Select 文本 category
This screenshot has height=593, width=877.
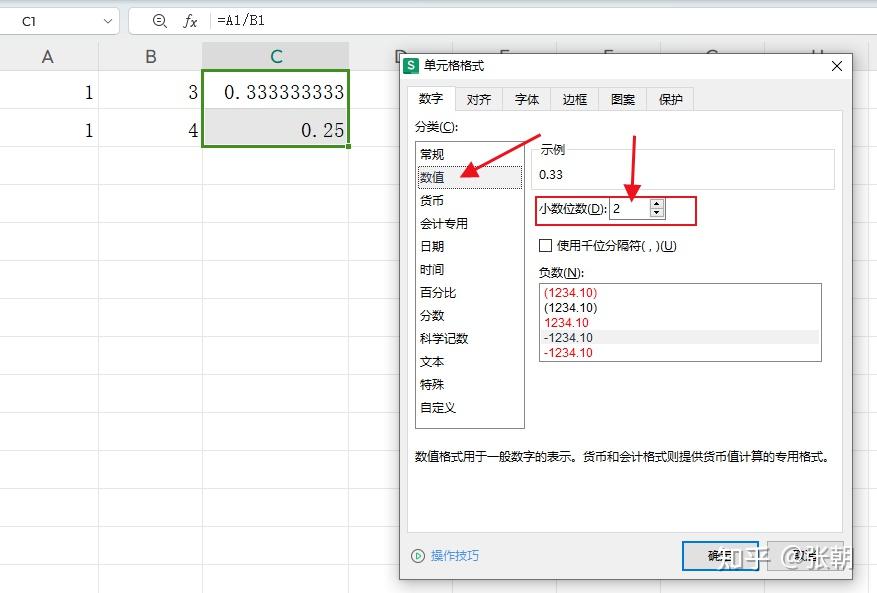coord(469,361)
